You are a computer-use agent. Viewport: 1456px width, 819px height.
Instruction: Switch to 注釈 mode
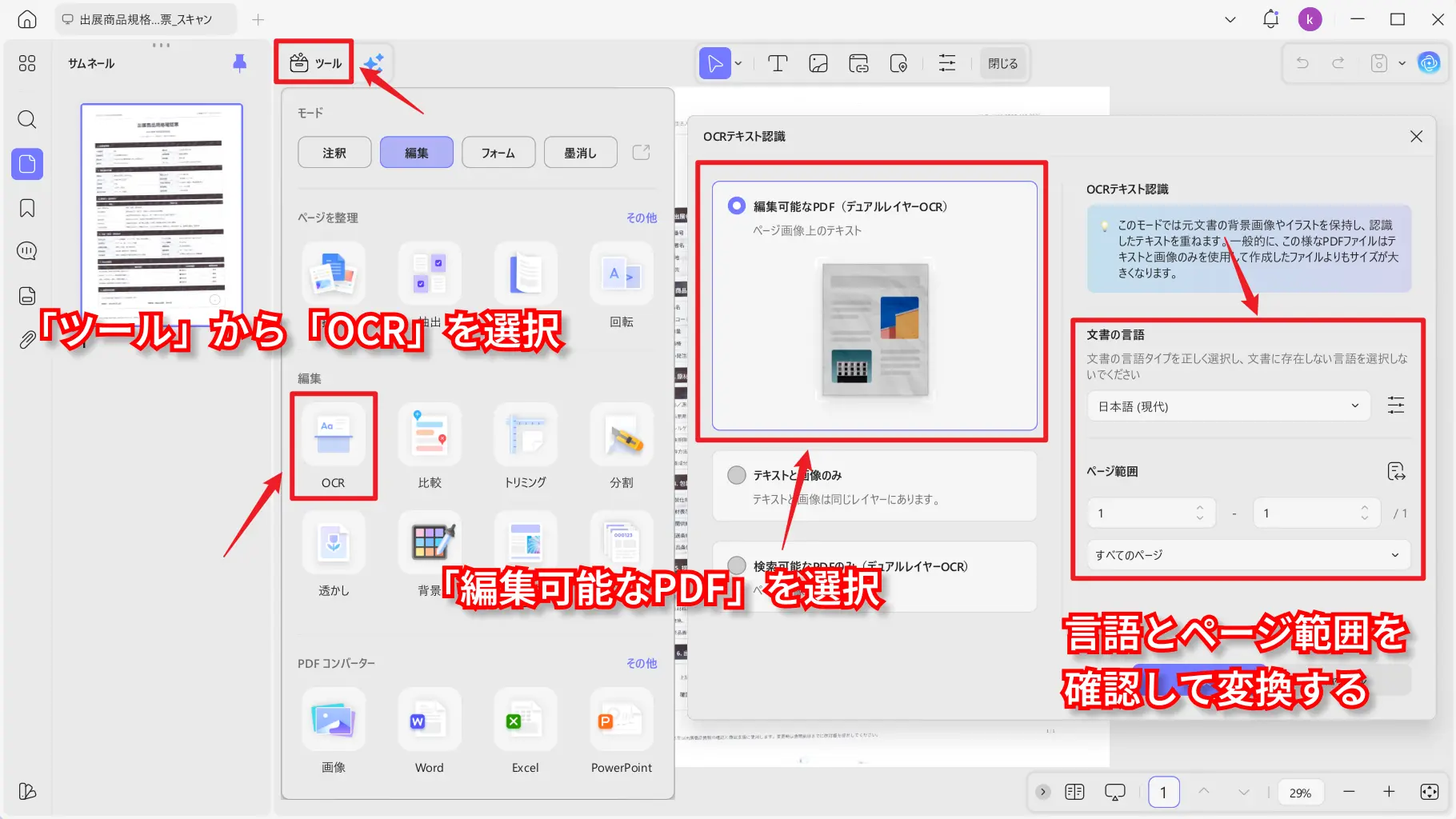pos(334,152)
